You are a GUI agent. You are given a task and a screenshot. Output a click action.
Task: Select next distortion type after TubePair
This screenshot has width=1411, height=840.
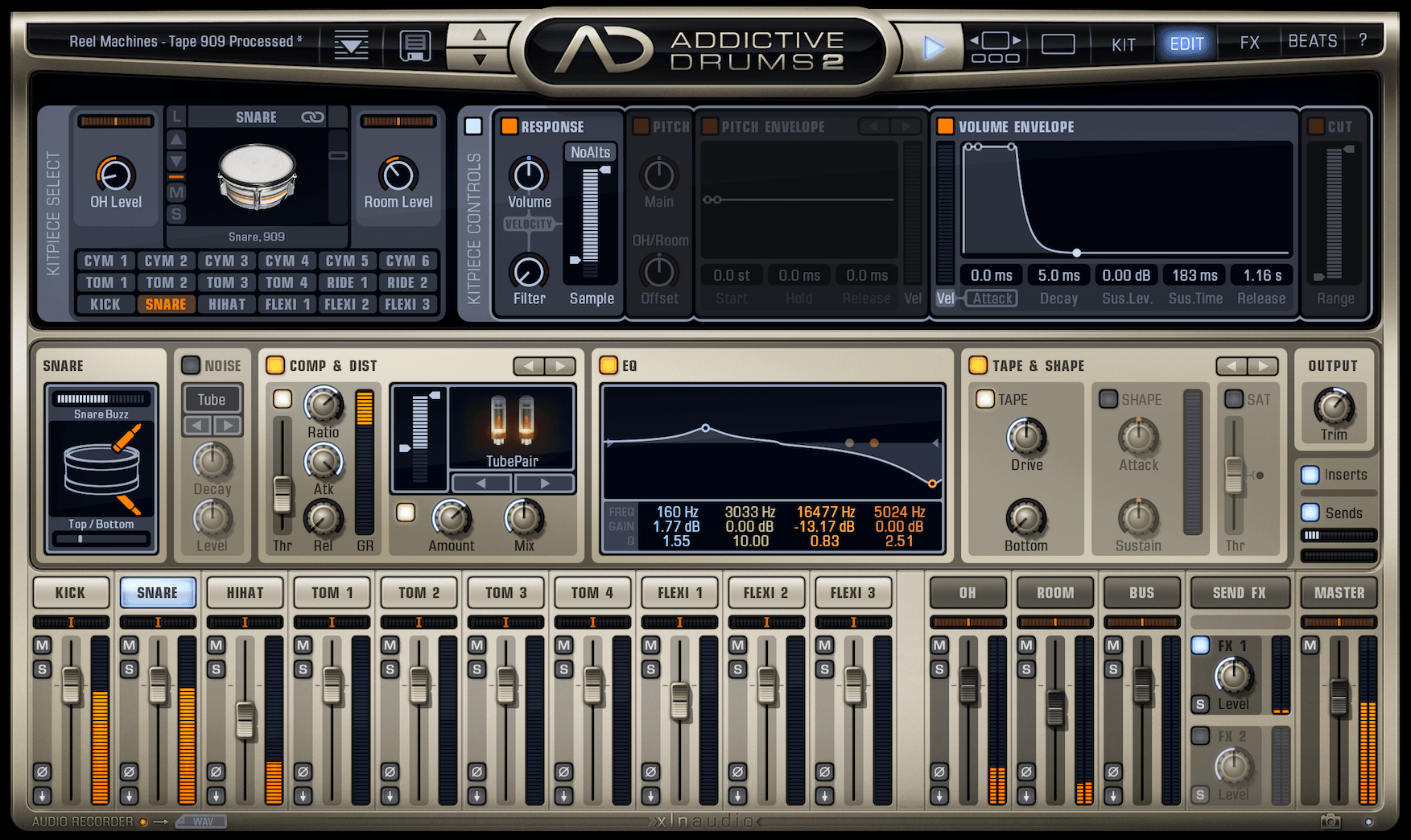click(544, 484)
